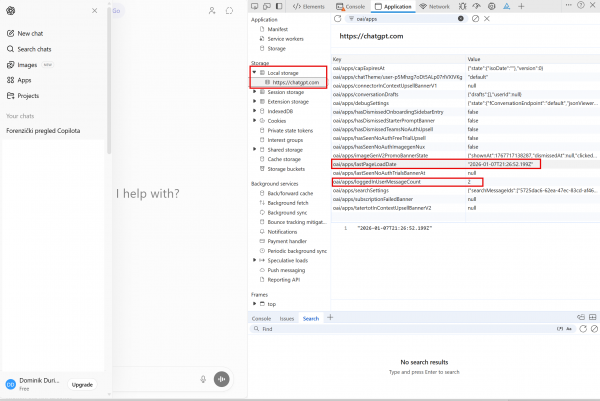600x401 pixels.
Task: Expand the Session storage tree node
Action: (254, 92)
